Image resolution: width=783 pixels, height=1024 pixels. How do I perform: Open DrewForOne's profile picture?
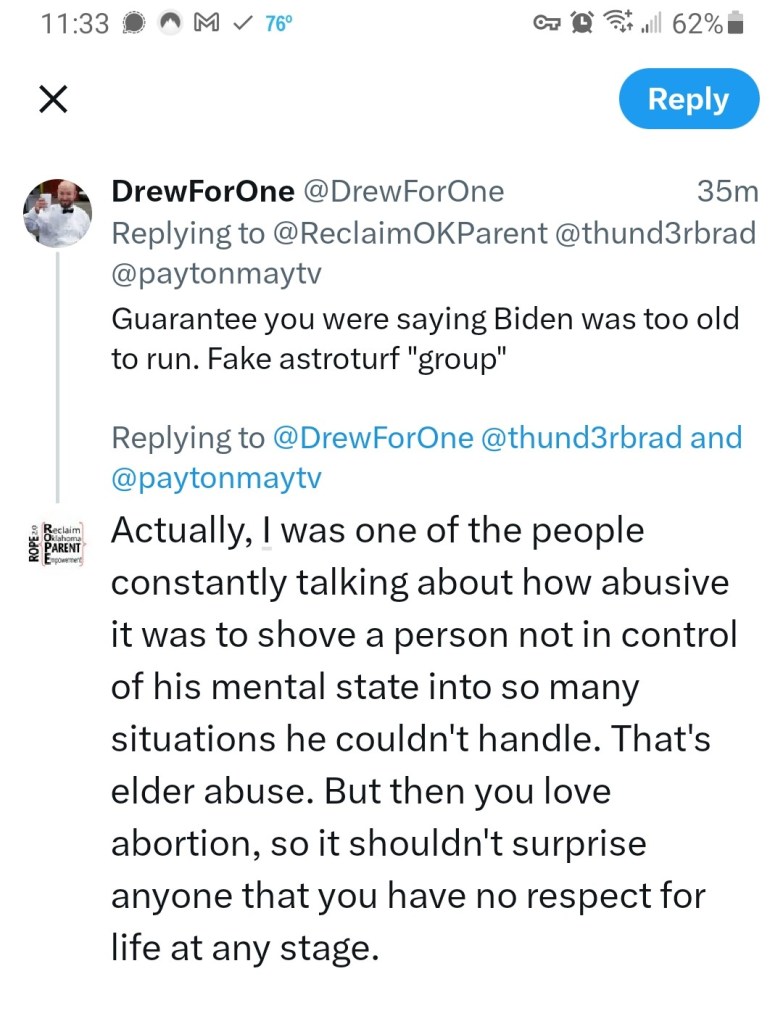click(x=57, y=213)
